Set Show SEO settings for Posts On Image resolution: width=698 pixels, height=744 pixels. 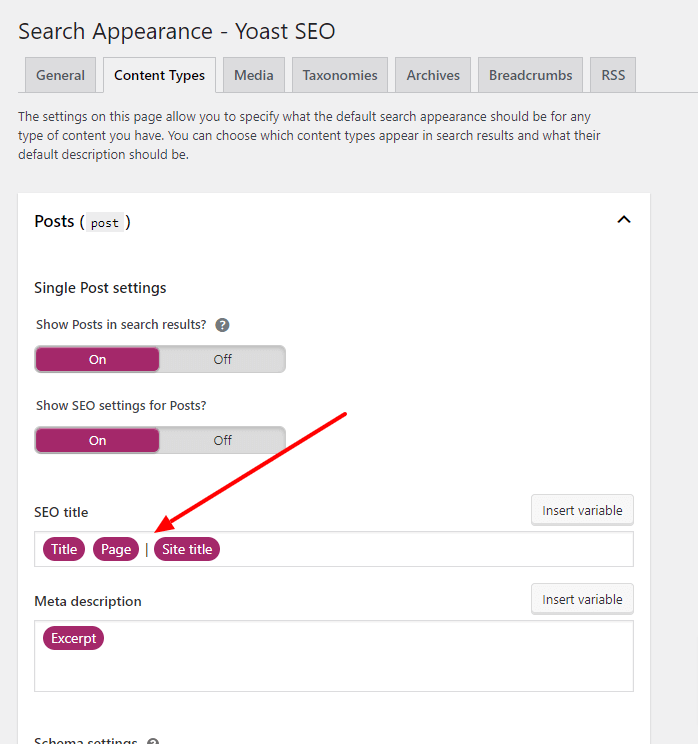click(97, 440)
